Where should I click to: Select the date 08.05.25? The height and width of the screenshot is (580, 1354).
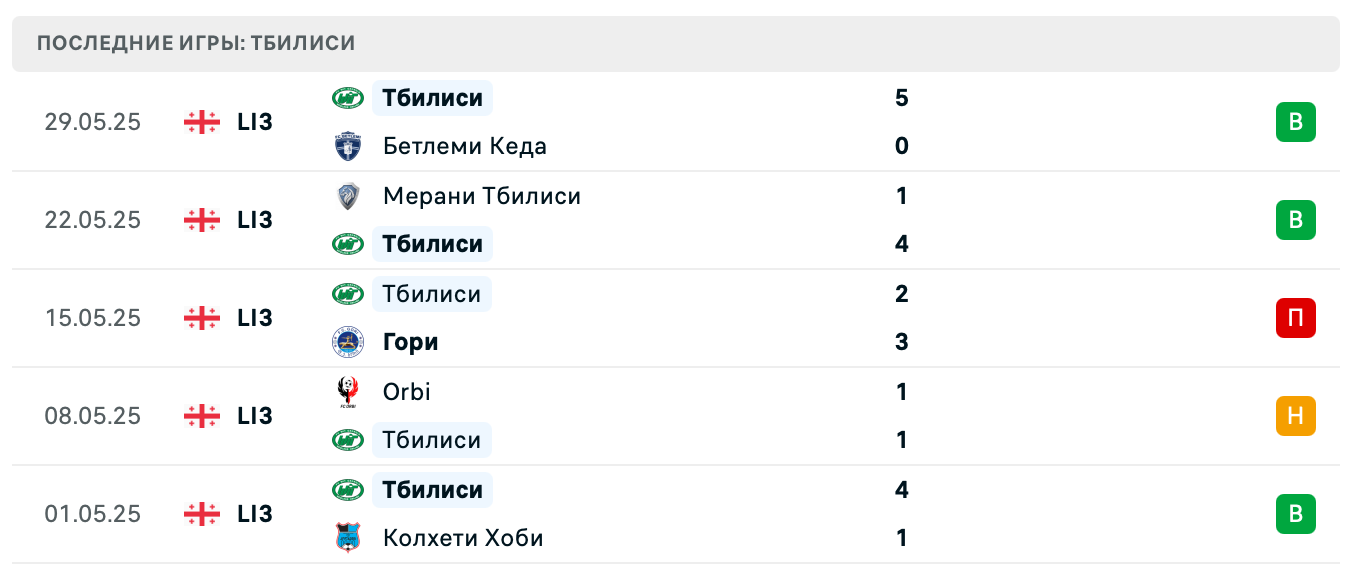pos(93,416)
